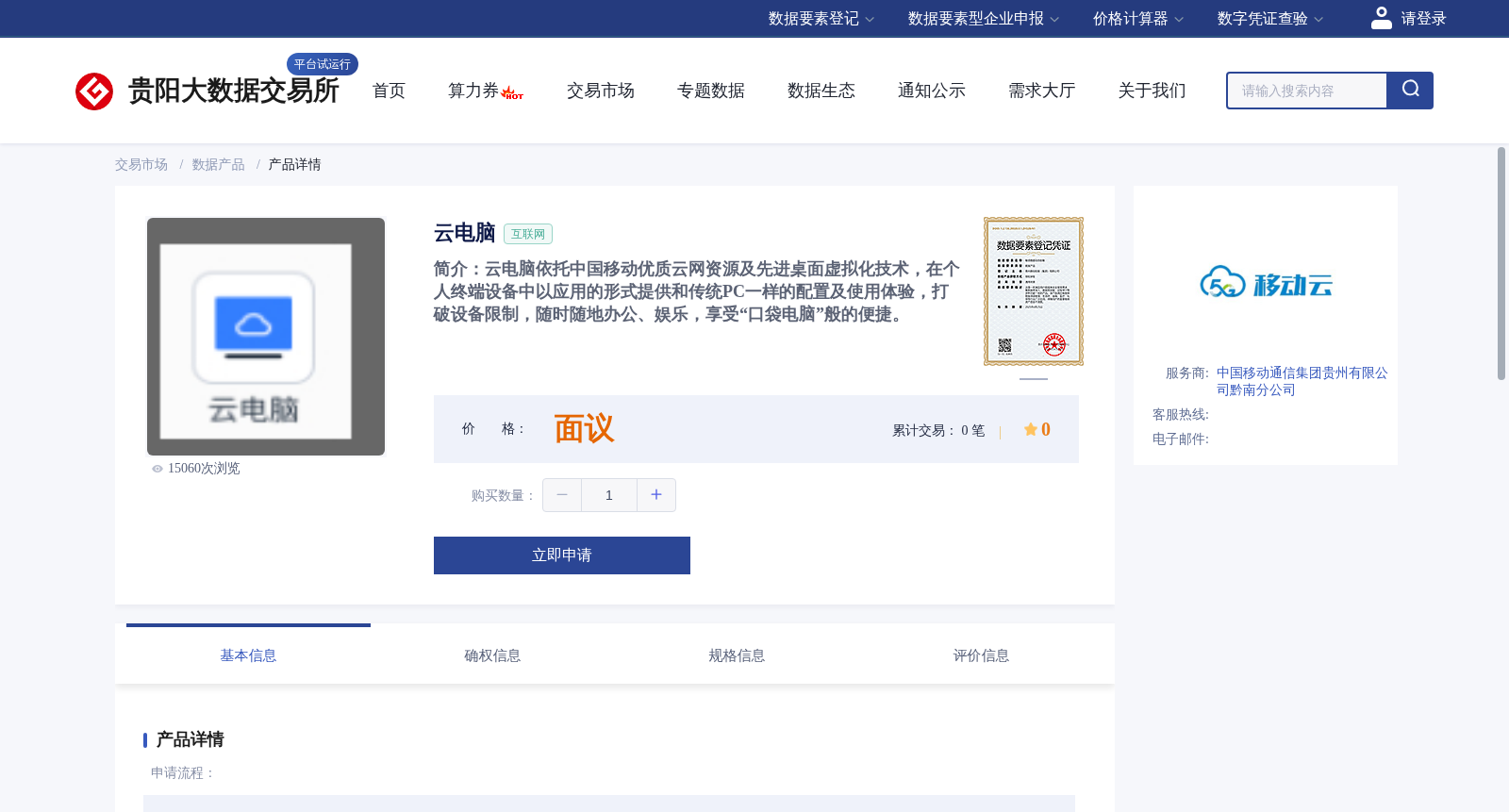The image size is (1509, 812).
Task: Click the 产品详情 breadcrumb text
Action: (x=294, y=165)
